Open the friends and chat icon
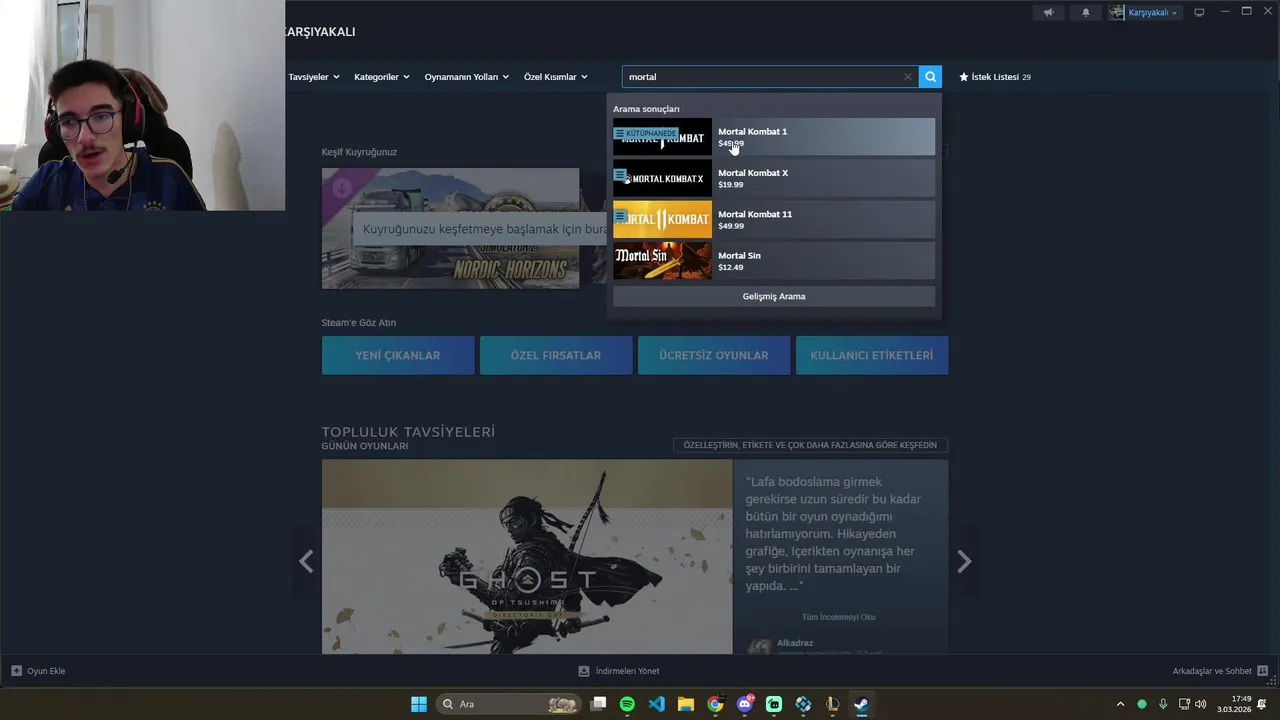 pos(1262,671)
